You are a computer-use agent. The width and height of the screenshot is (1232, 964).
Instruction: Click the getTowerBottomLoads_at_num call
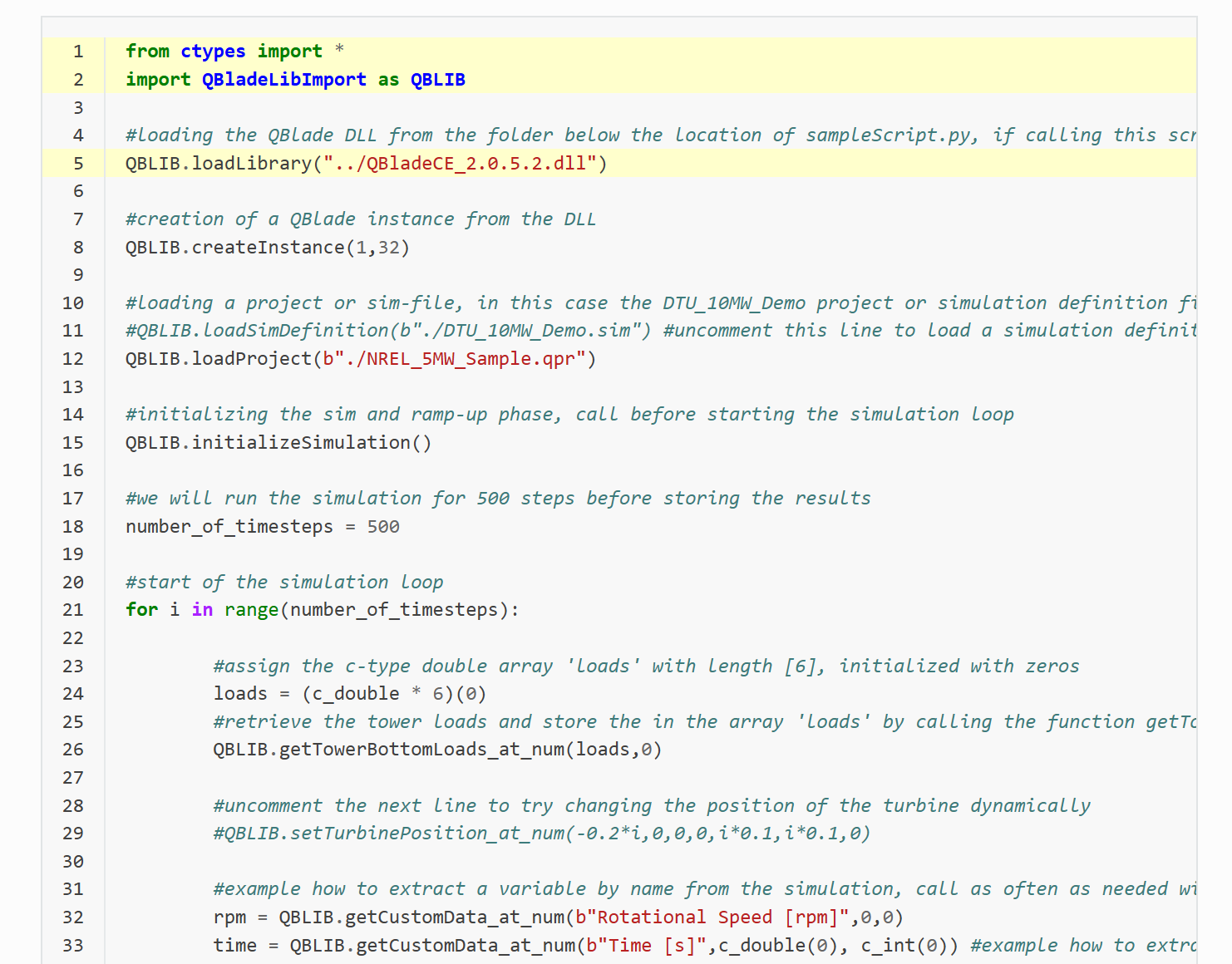[437, 750]
